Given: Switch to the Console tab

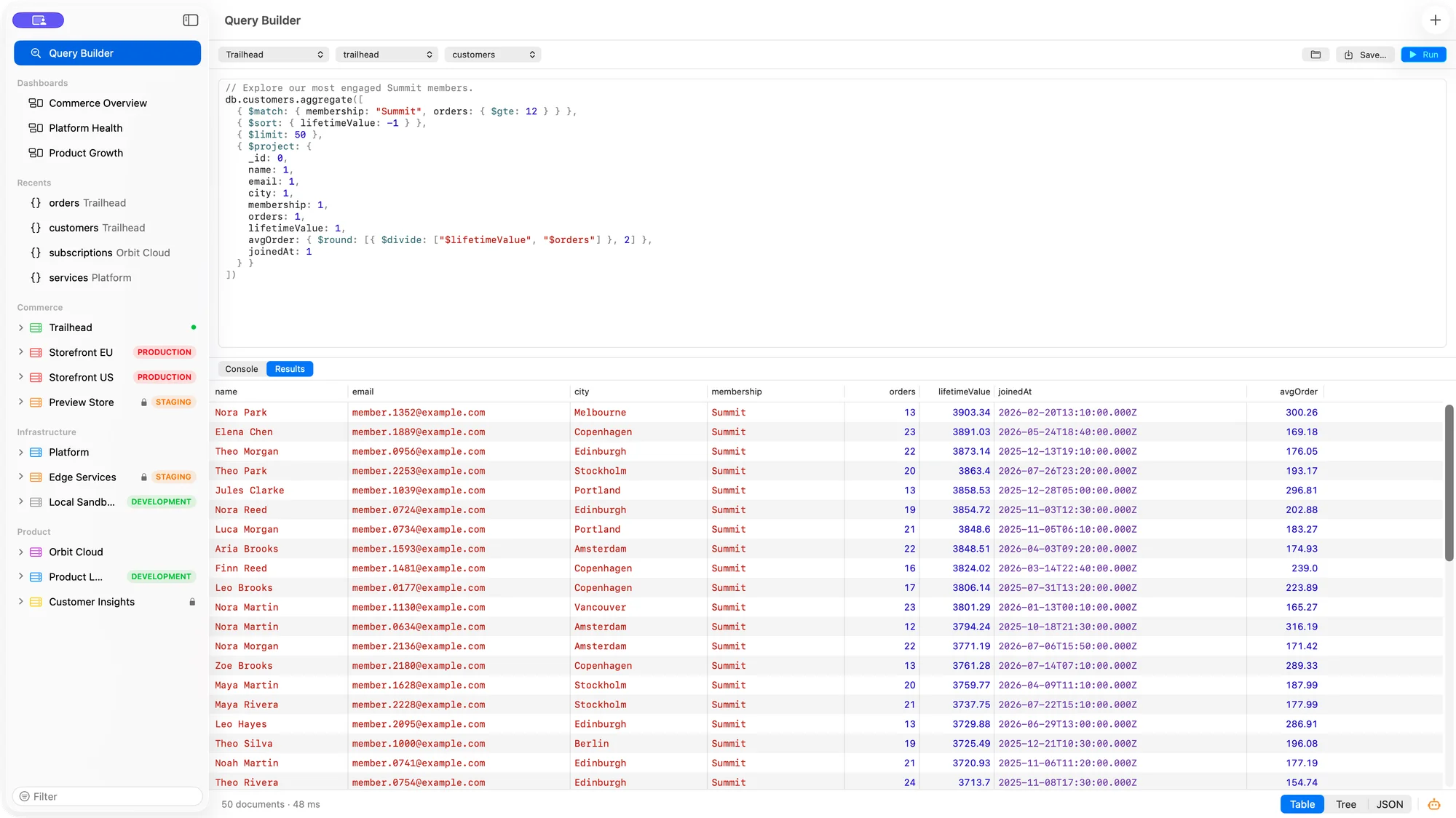Looking at the screenshot, I should tap(242, 369).
